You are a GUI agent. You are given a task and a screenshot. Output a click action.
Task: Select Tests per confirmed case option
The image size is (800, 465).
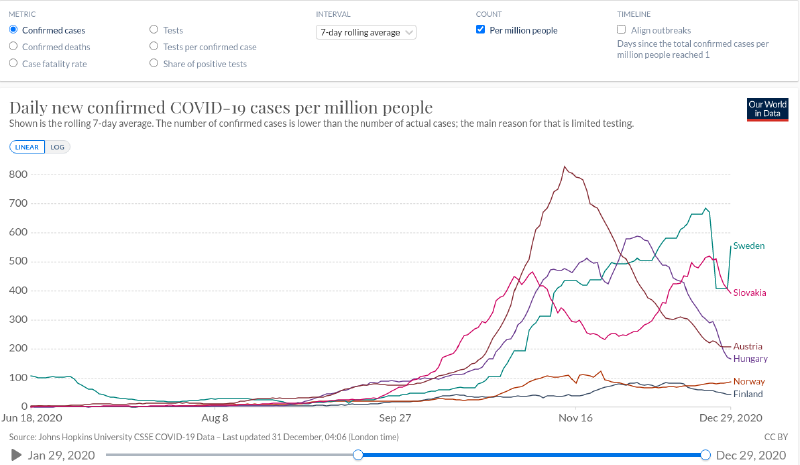click(x=153, y=46)
